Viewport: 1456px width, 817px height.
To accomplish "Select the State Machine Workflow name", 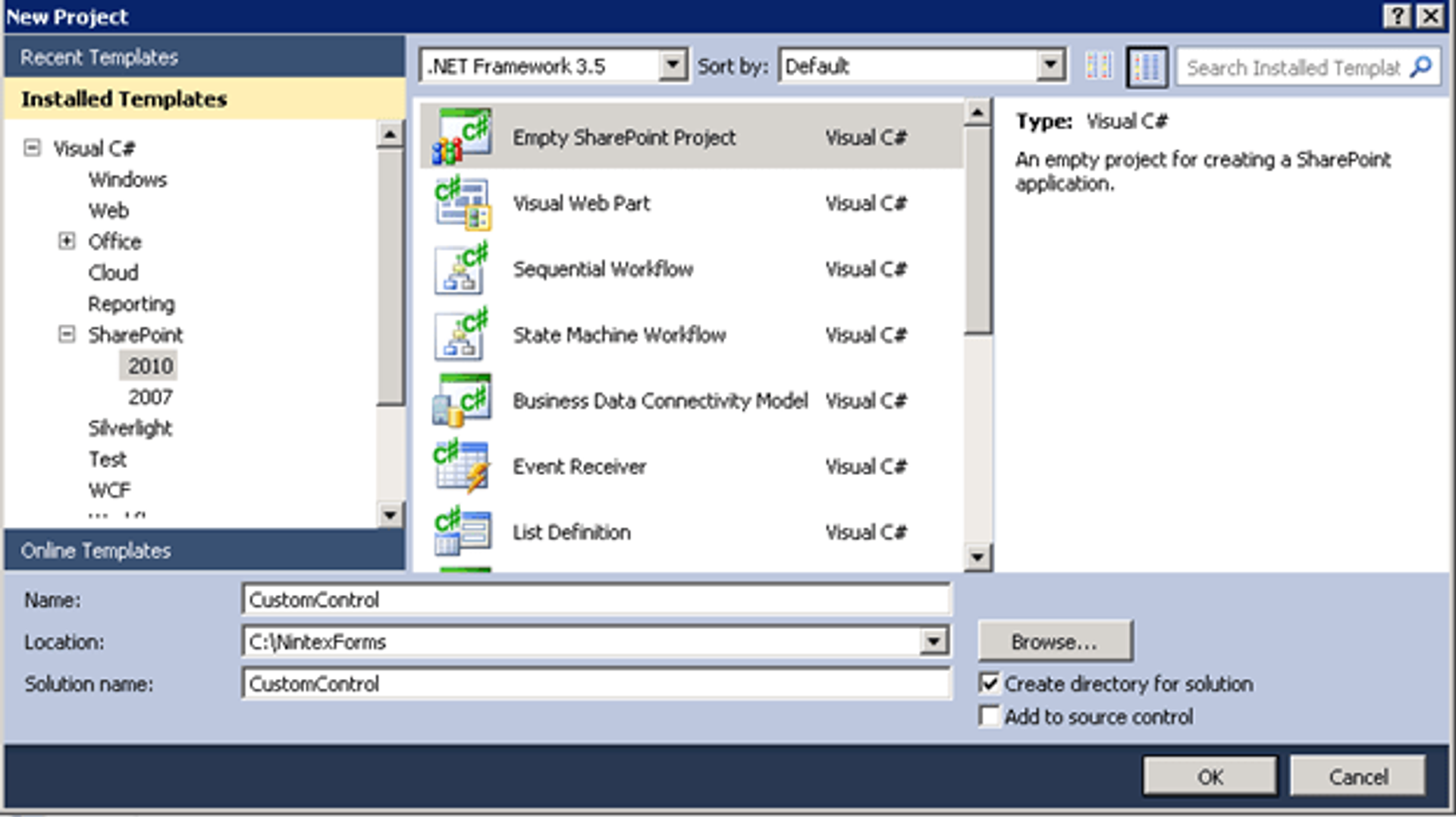I will (x=619, y=335).
